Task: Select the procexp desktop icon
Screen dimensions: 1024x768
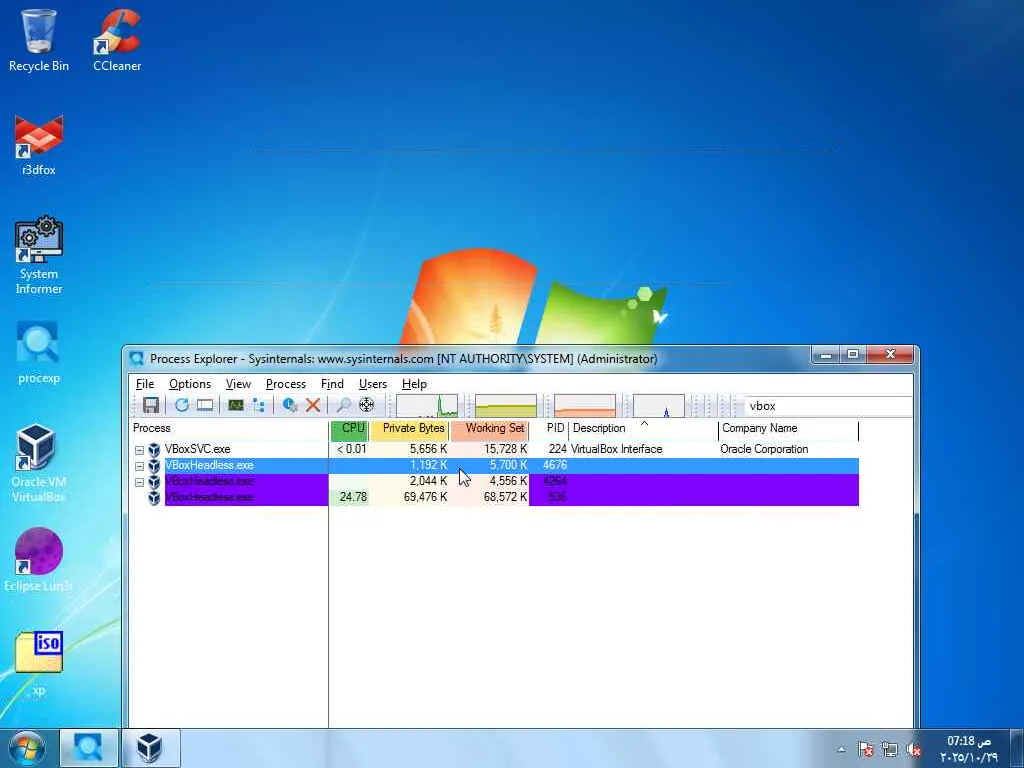Action: [x=39, y=353]
